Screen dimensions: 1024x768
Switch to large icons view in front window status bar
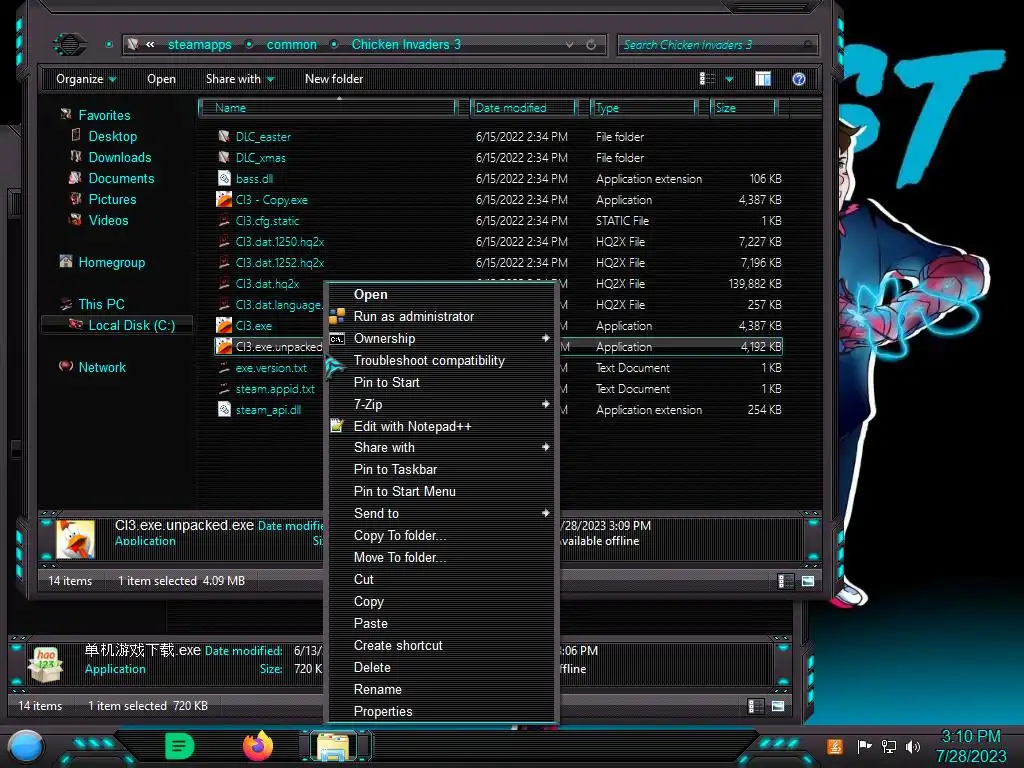[x=808, y=581]
